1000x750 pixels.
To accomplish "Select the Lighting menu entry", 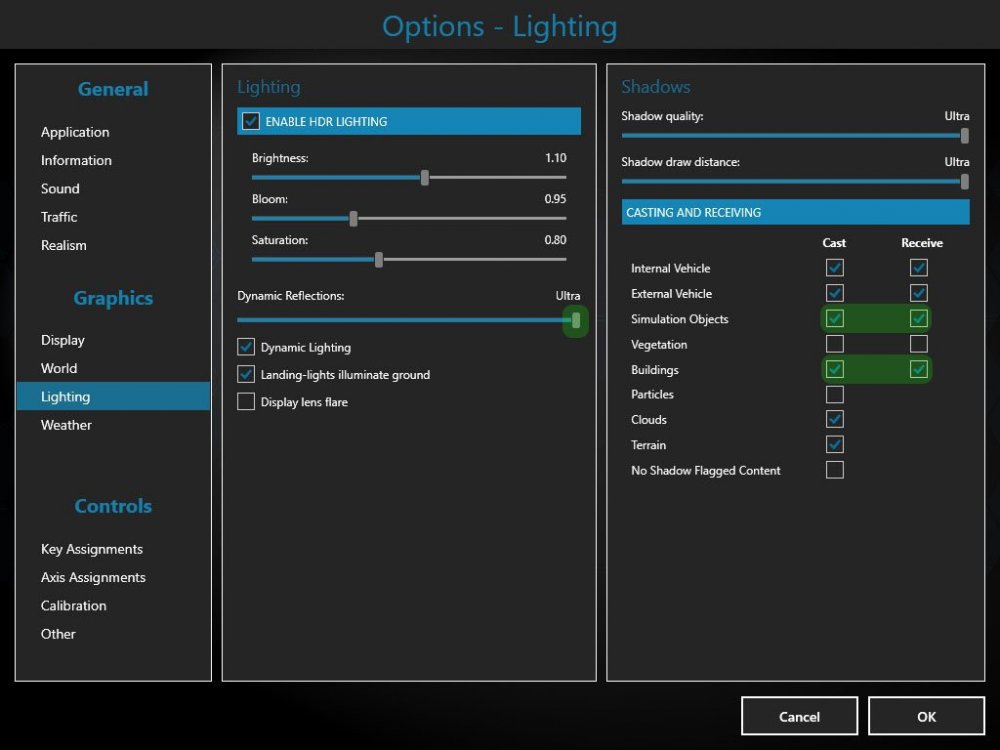I will tap(113, 396).
